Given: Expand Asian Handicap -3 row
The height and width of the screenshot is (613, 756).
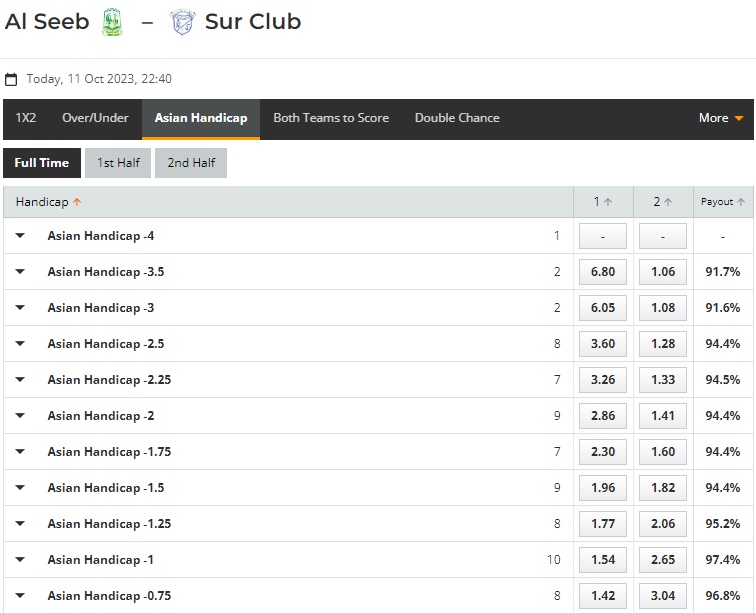Looking at the screenshot, I should coord(20,308).
